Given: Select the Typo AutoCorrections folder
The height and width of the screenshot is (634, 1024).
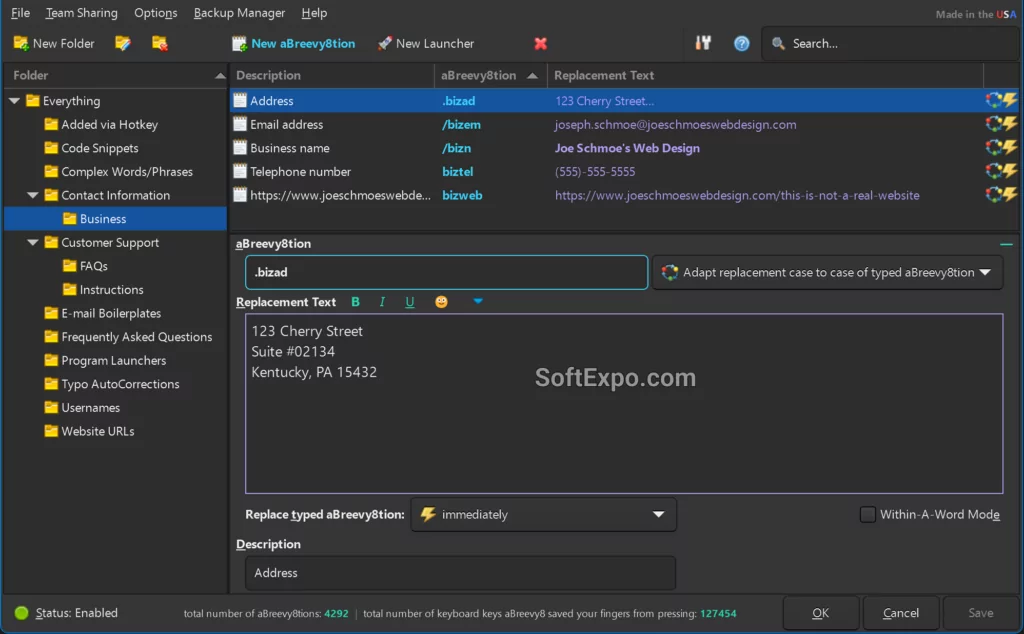Looking at the screenshot, I should click(120, 384).
